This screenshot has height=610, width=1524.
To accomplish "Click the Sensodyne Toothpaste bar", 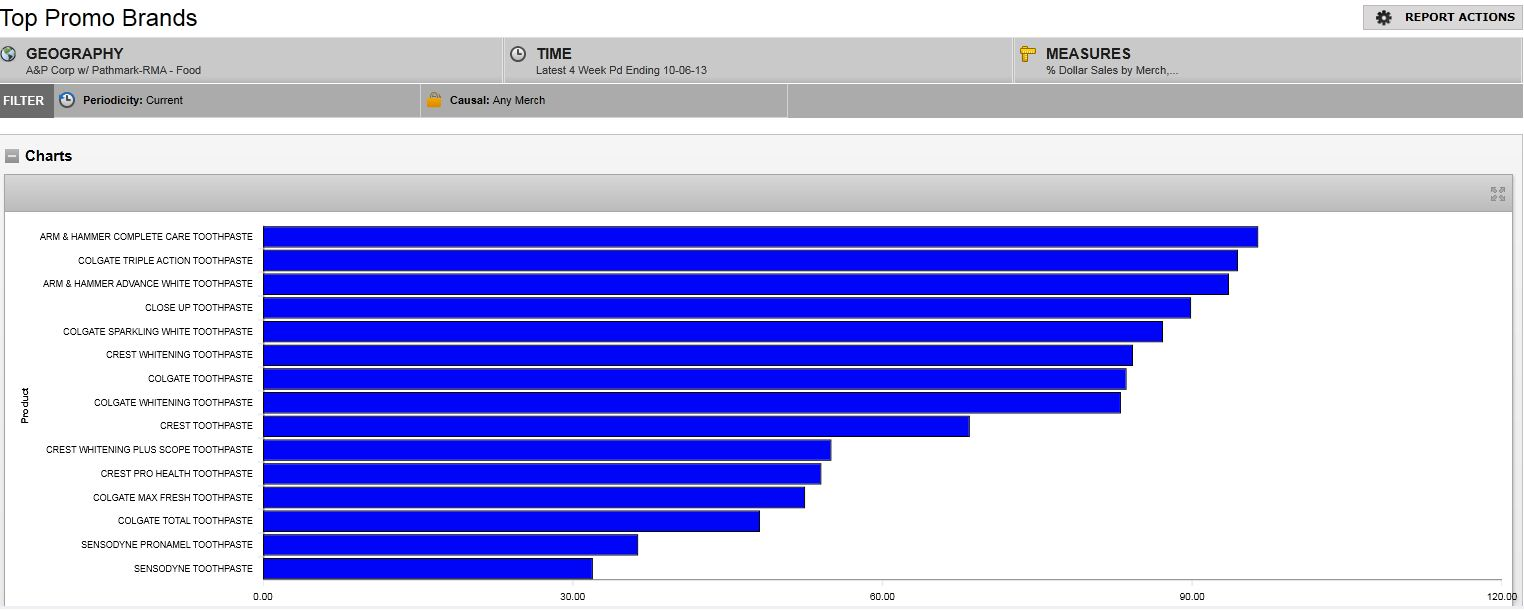I will [427, 569].
